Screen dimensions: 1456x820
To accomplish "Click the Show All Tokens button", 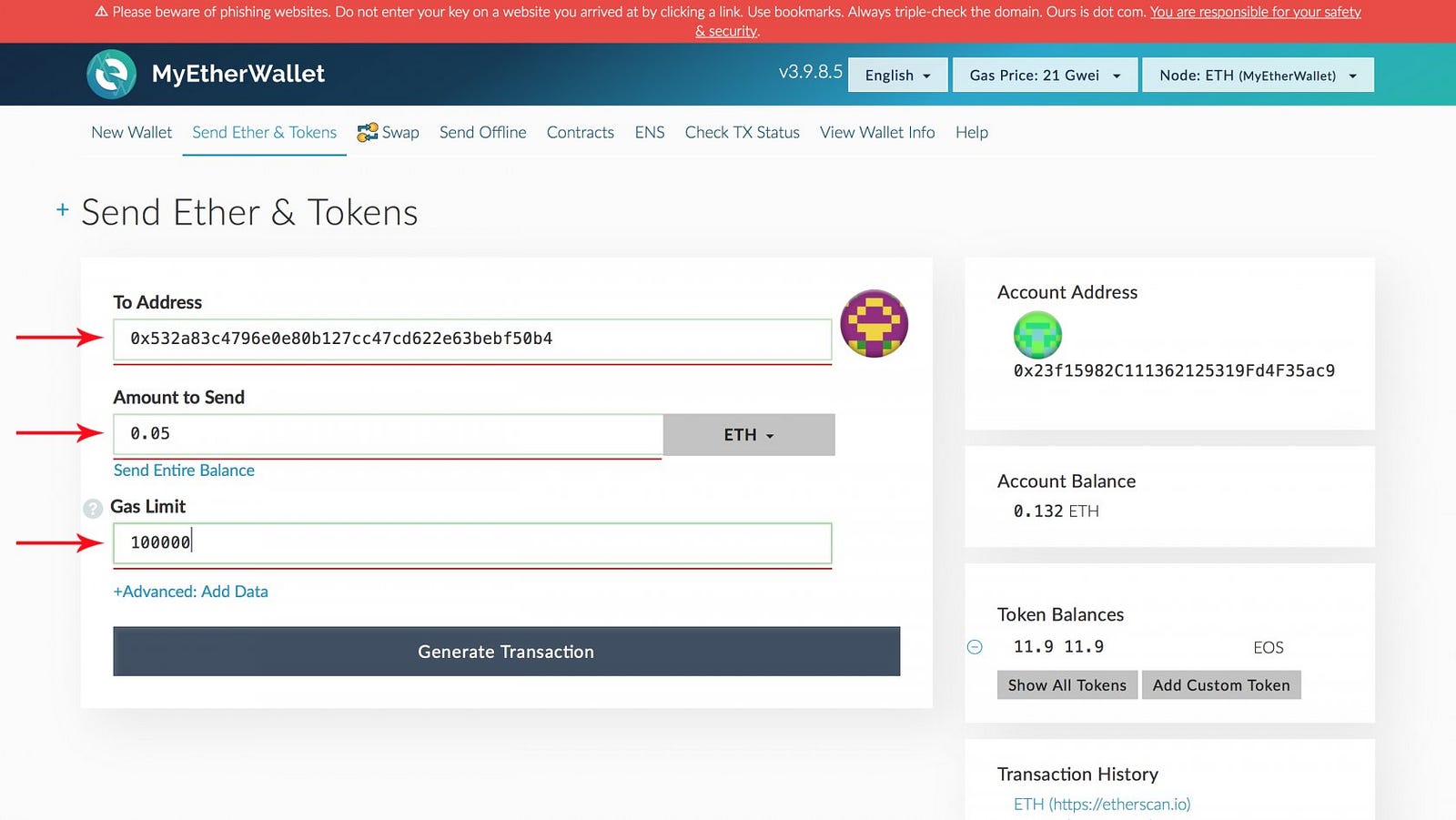I will tap(1067, 685).
